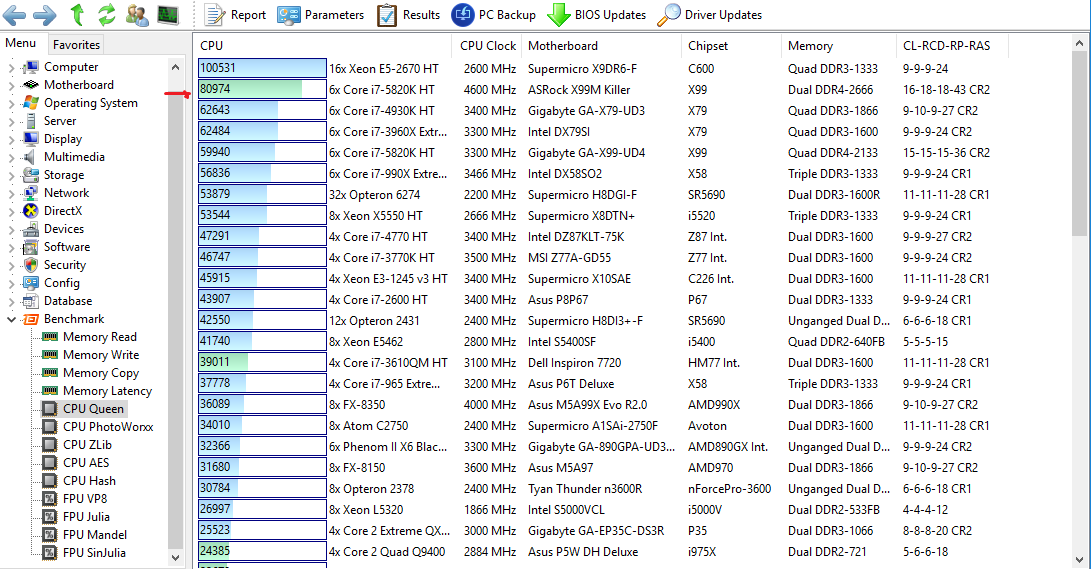Show benchmark Results
Viewport: 1091px width, 569px height.
pos(408,15)
